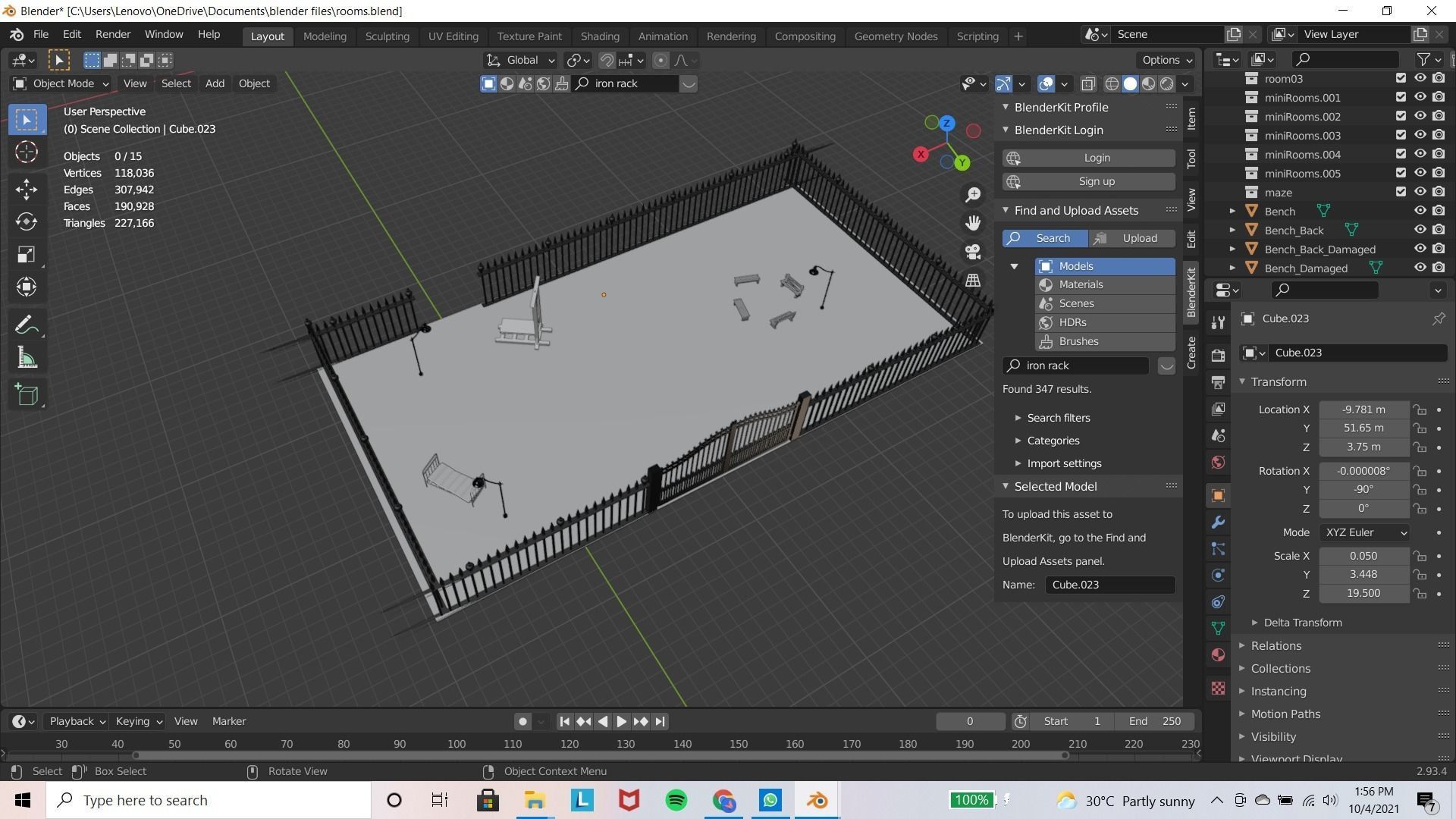
Task: Toggle maze collection checkbox
Action: coord(1401,192)
